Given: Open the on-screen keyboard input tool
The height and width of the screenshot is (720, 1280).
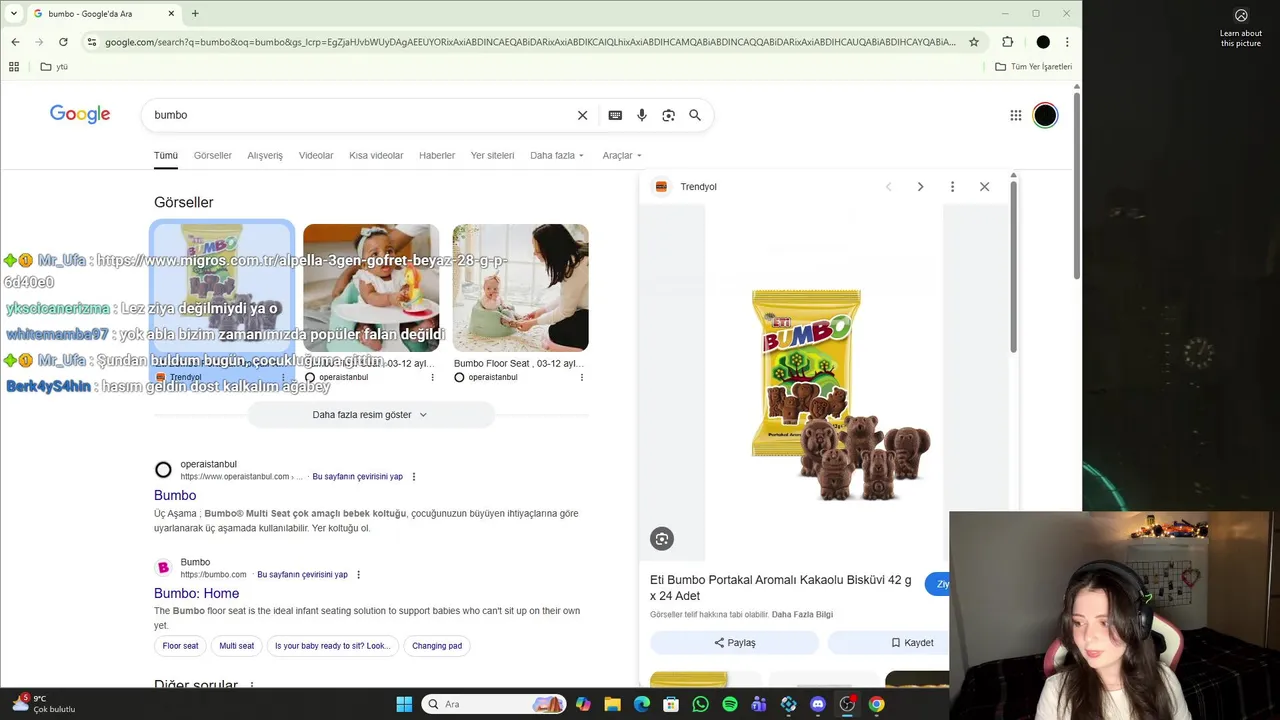Looking at the screenshot, I should [615, 115].
